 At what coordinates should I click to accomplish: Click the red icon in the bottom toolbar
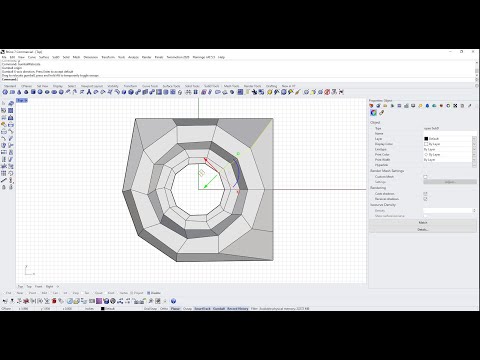(x=54, y=301)
